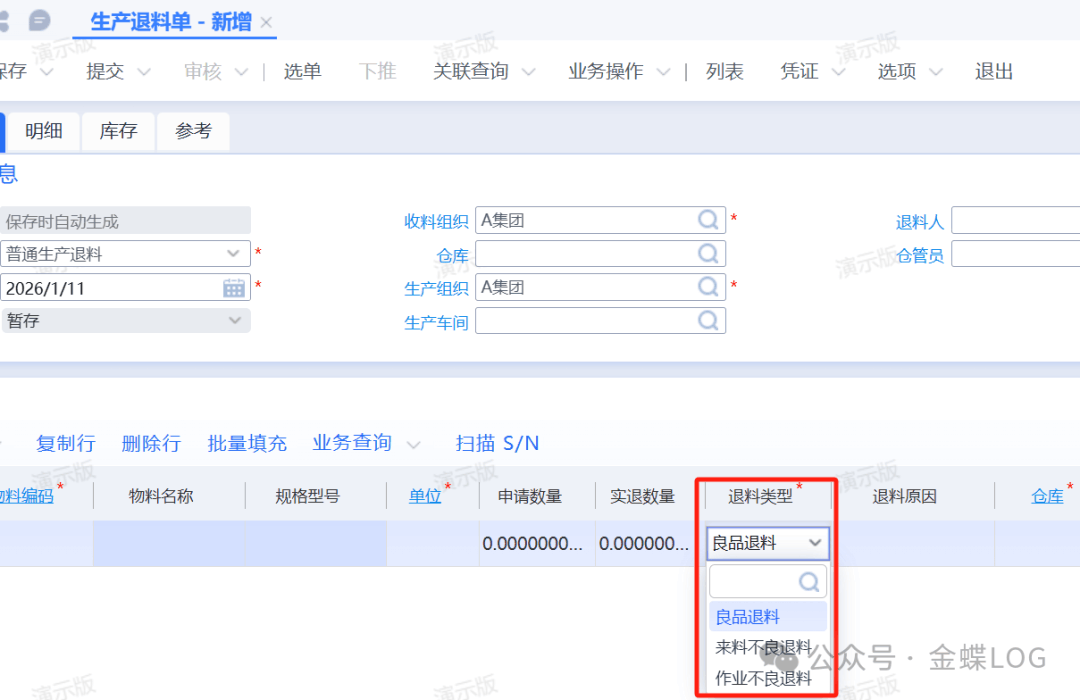The image size is (1080, 700).
Task: Click the magnifier icon in 仓库 header field
Action: coord(708,254)
